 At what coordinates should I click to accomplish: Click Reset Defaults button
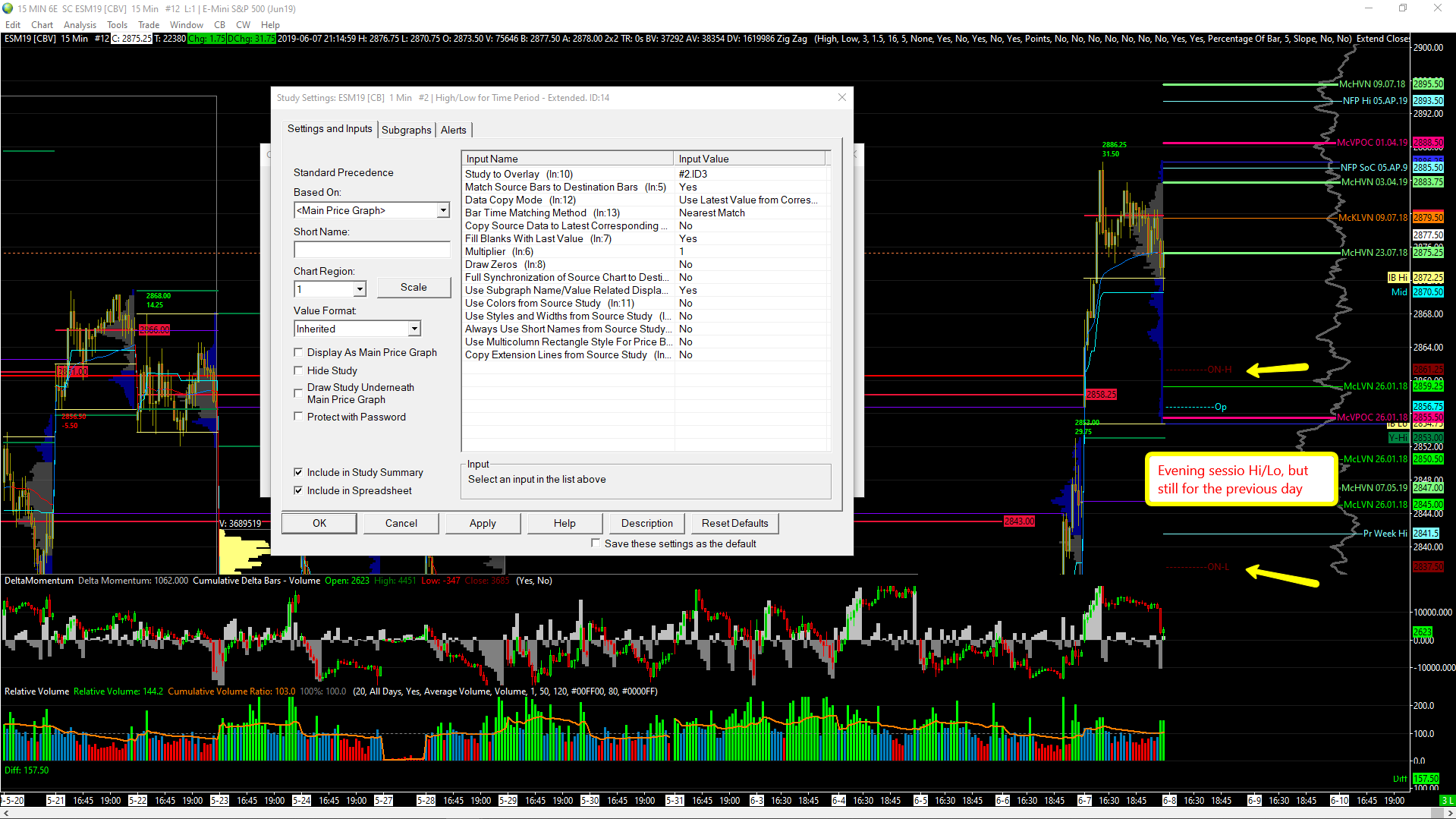734,523
